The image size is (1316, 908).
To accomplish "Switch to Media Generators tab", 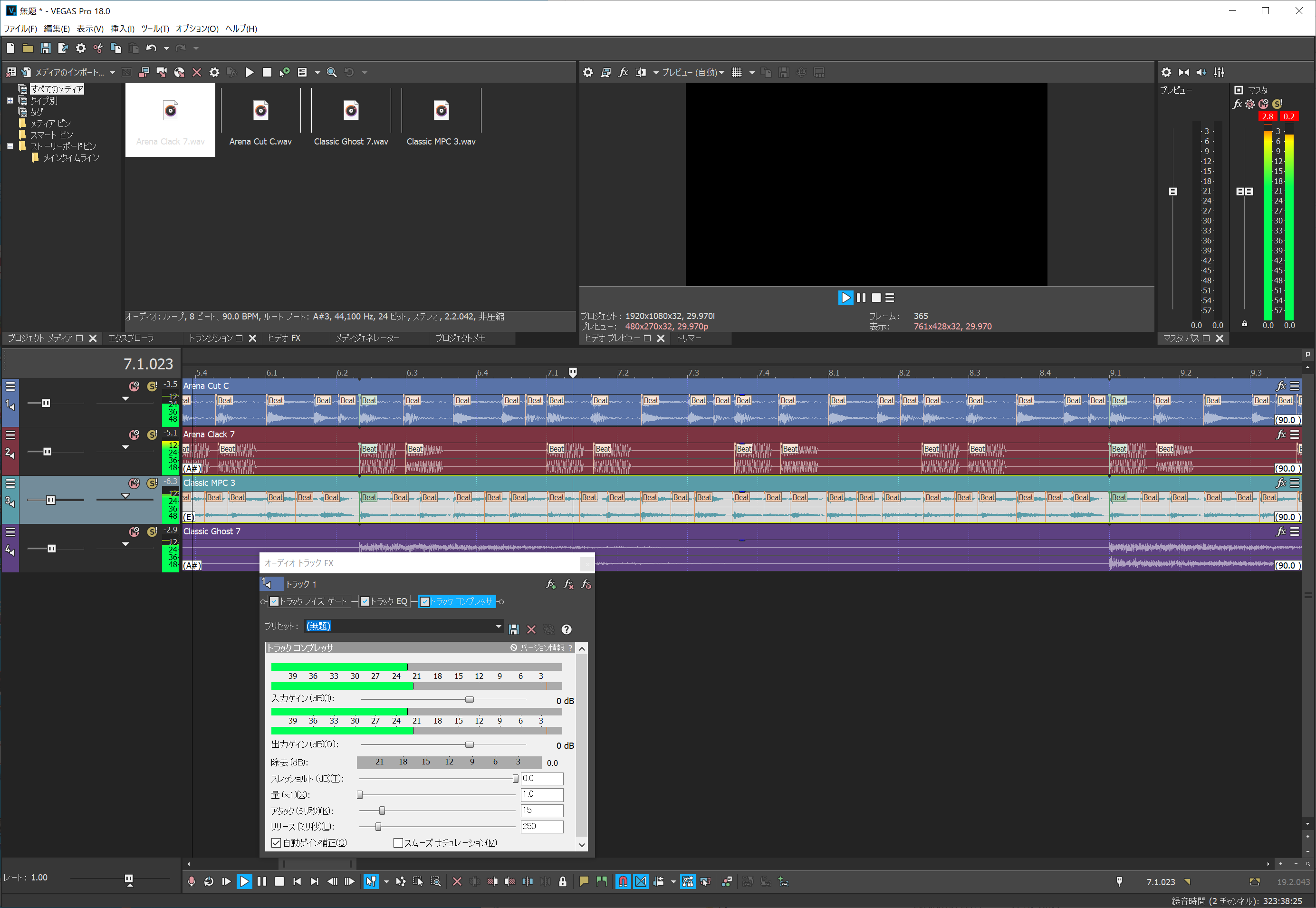I will 367,338.
